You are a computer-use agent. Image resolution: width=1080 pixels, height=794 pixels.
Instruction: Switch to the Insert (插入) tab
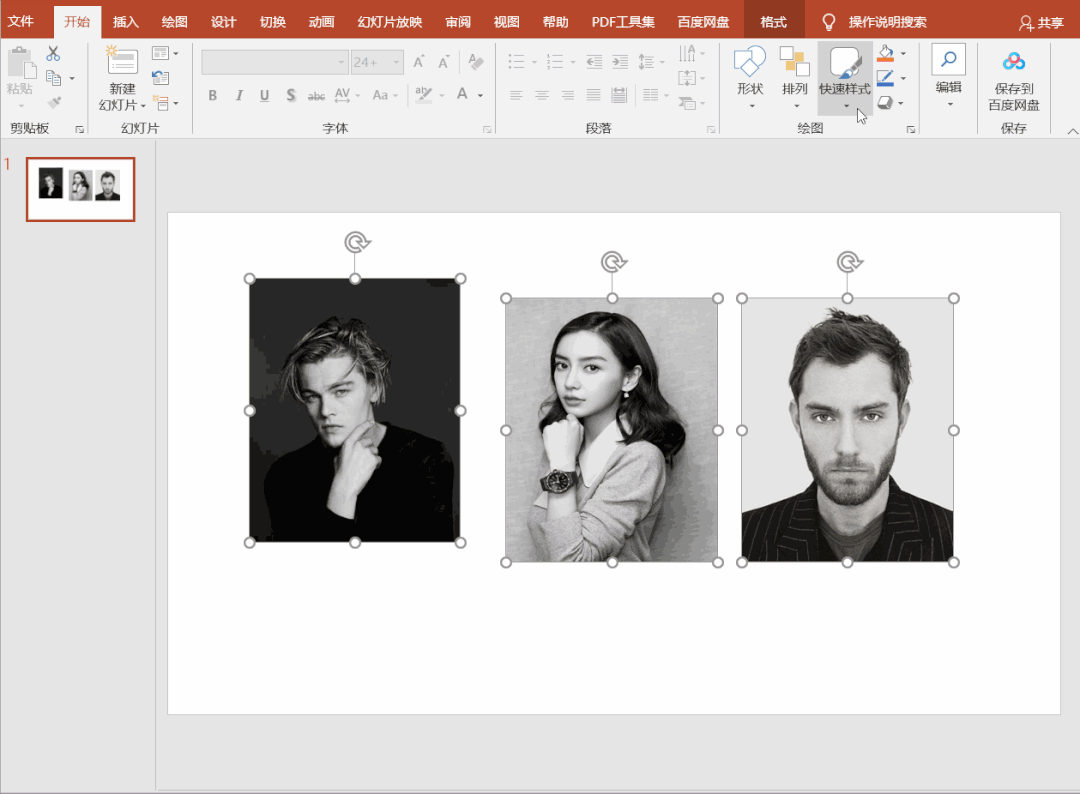(126, 22)
